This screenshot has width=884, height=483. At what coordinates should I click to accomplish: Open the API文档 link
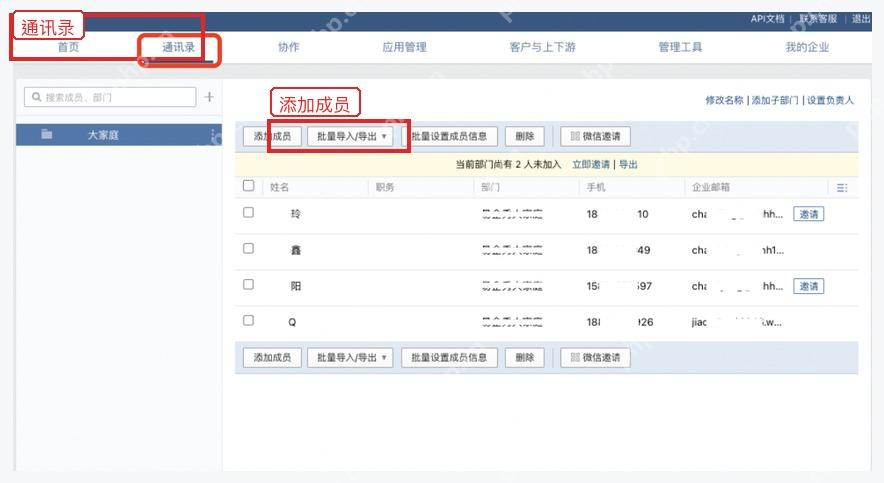point(767,19)
